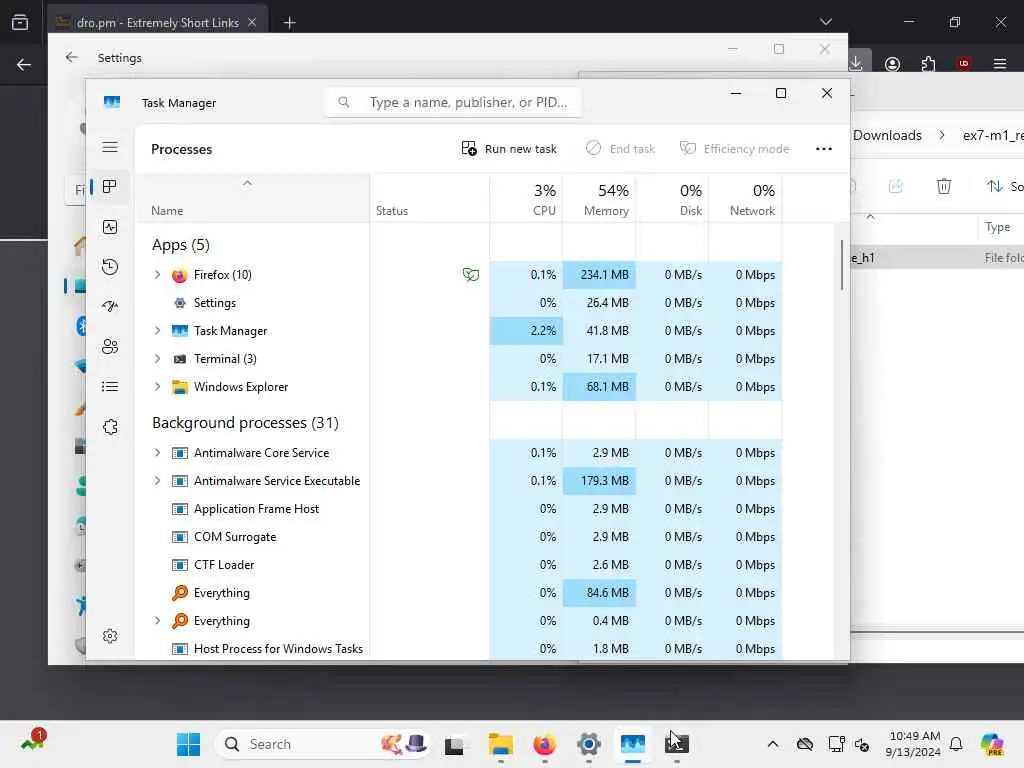Click the Run new task button
Screen dimensions: 1024x768
(x=509, y=149)
